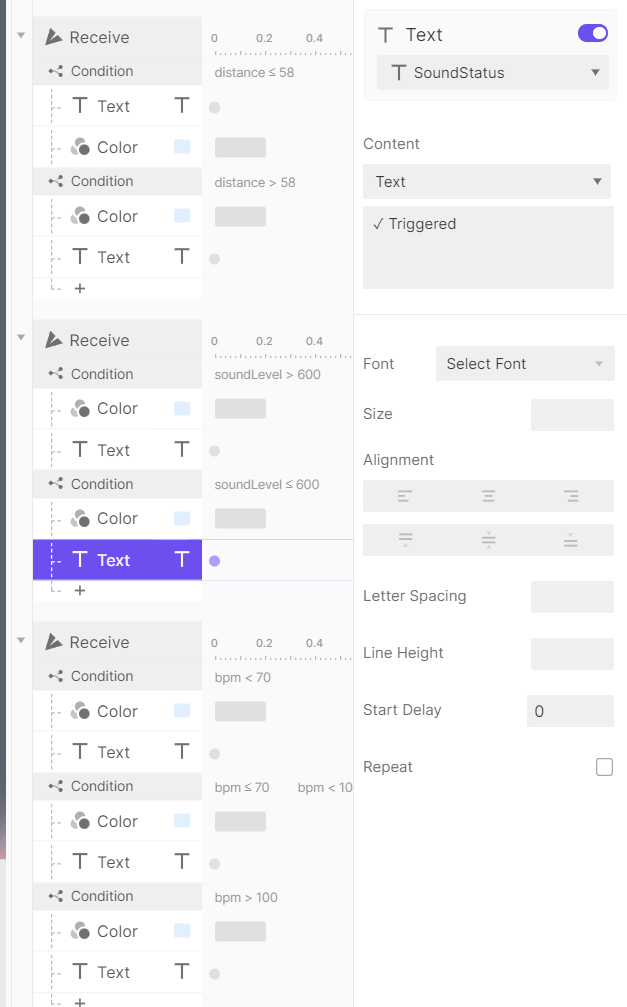Enable the Repeat checkbox
Image resolution: width=627 pixels, height=1007 pixels.
[x=604, y=767]
